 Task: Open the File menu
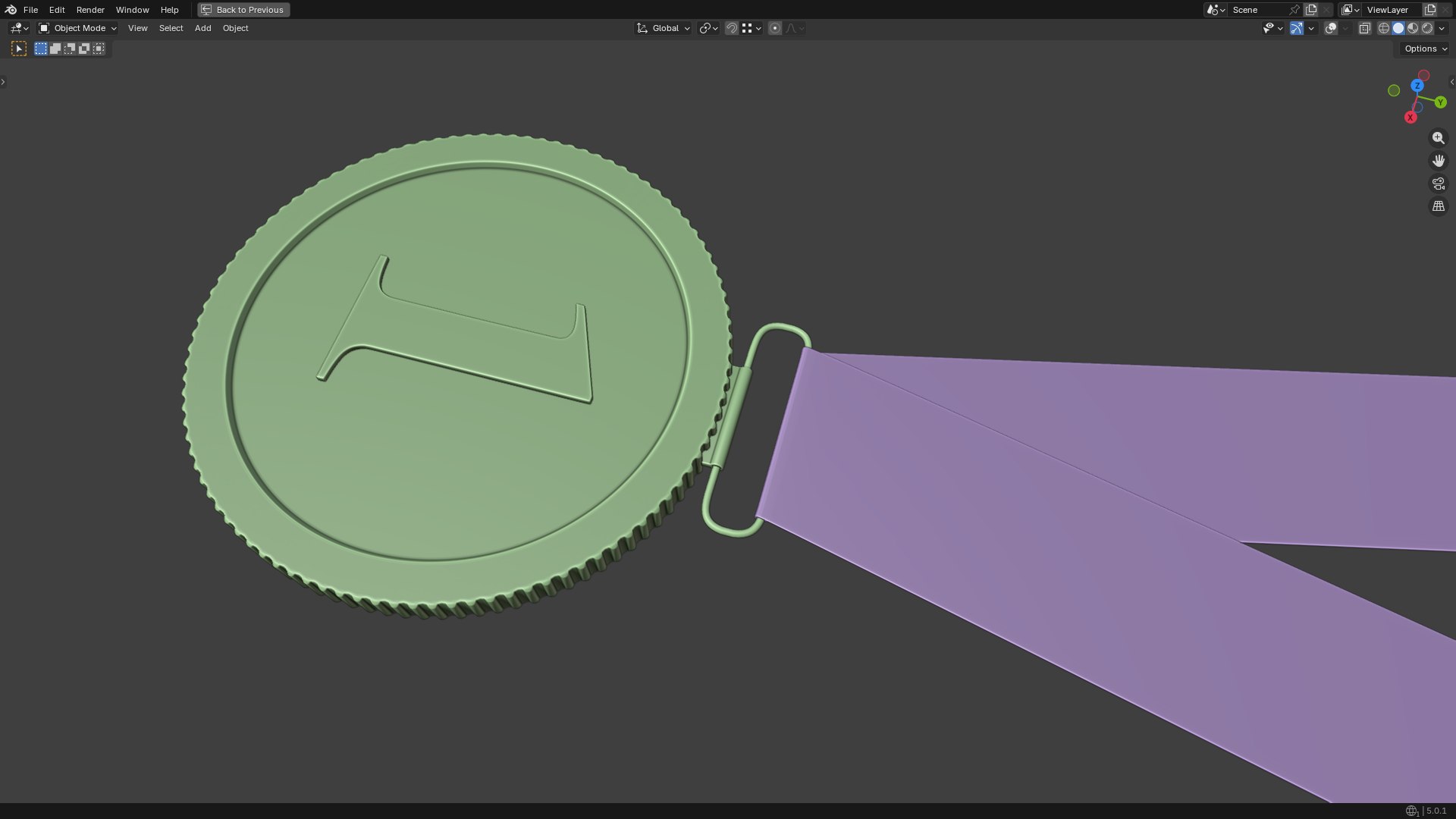click(x=30, y=10)
